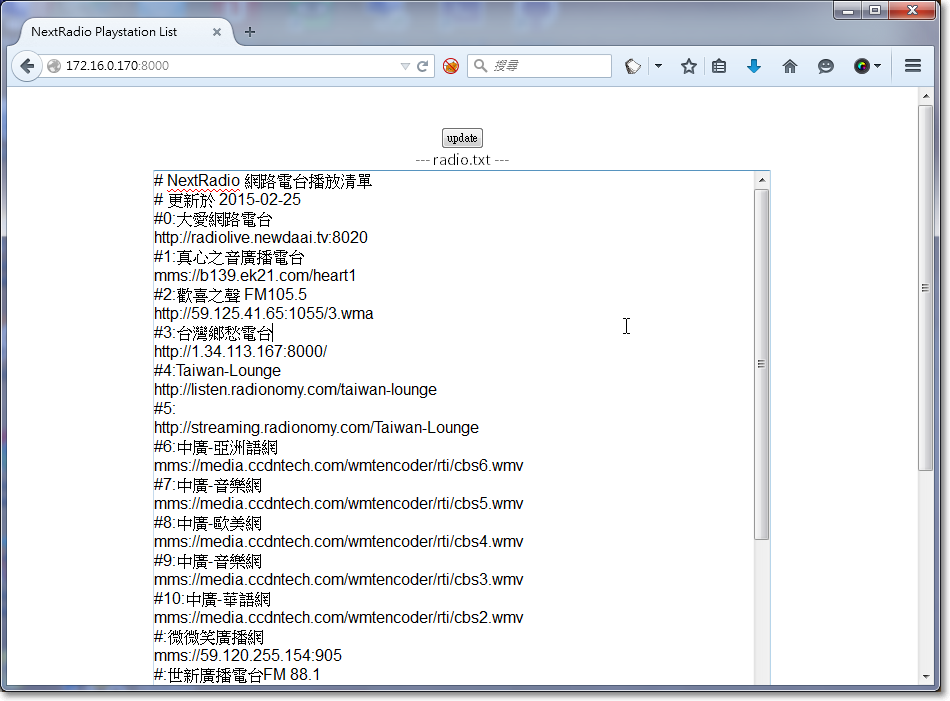This screenshot has width=950, height=701.
Task: Click the page scrollbar down arrow
Action: [x=925, y=676]
